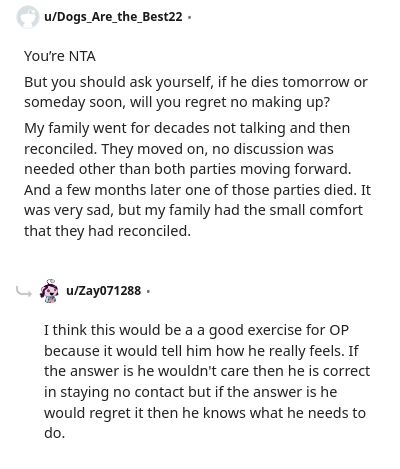
Task: Click the final word "do." in the reply
Action: pos(54,433)
